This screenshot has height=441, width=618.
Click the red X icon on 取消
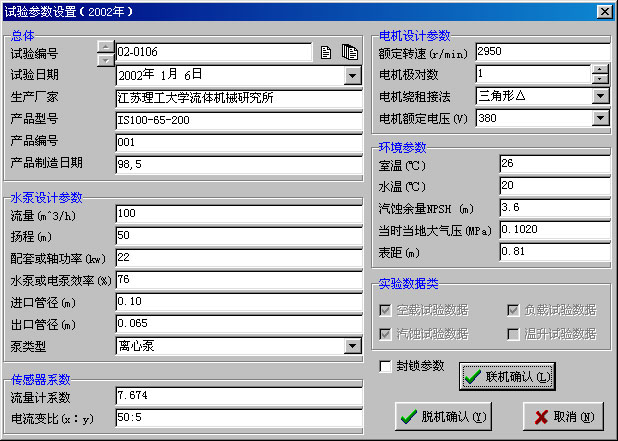[x=541, y=417]
